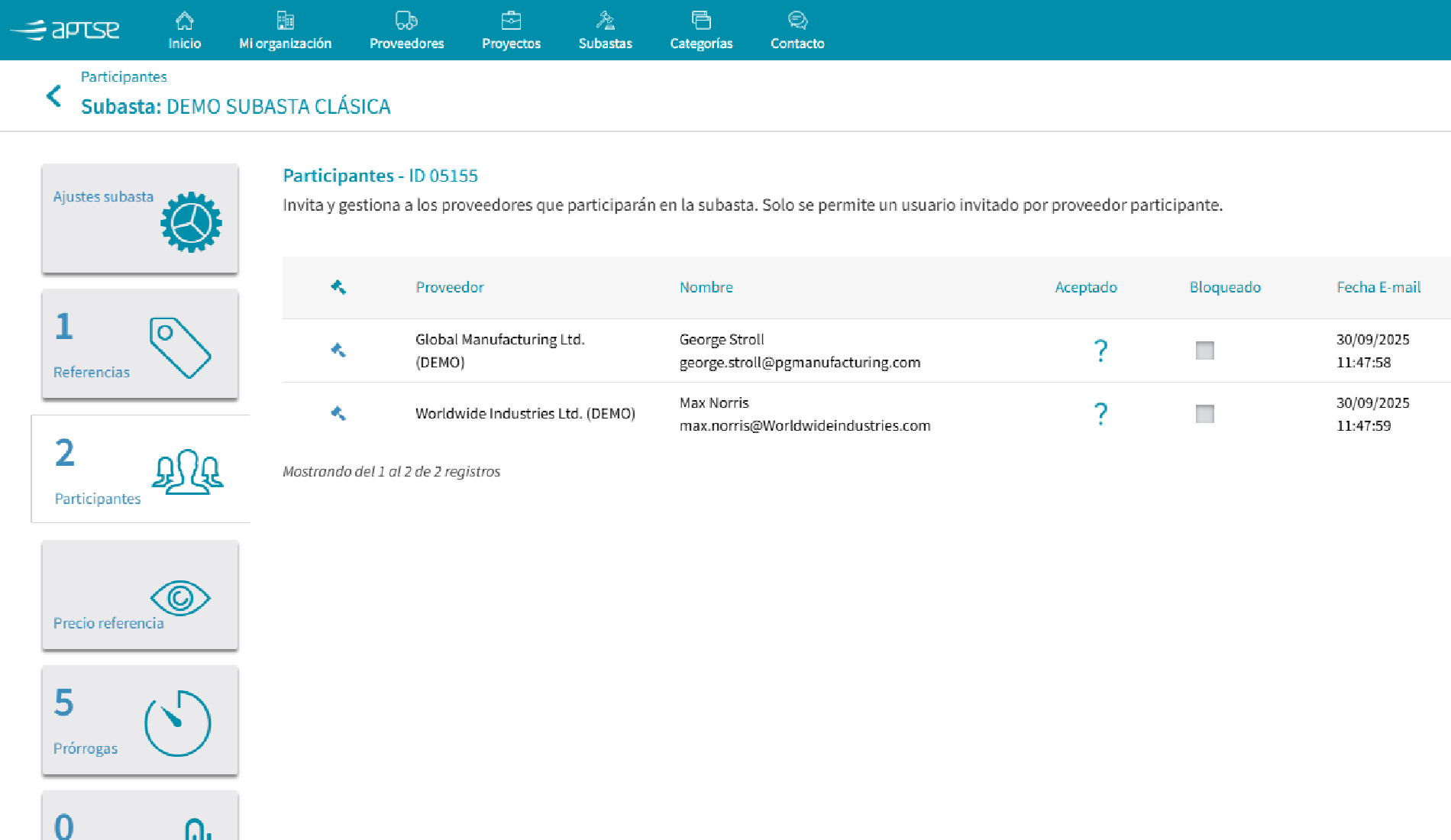Viewport: 1451px width, 840px height.
Task: Click the aptse logo
Action: tap(66, 30)
